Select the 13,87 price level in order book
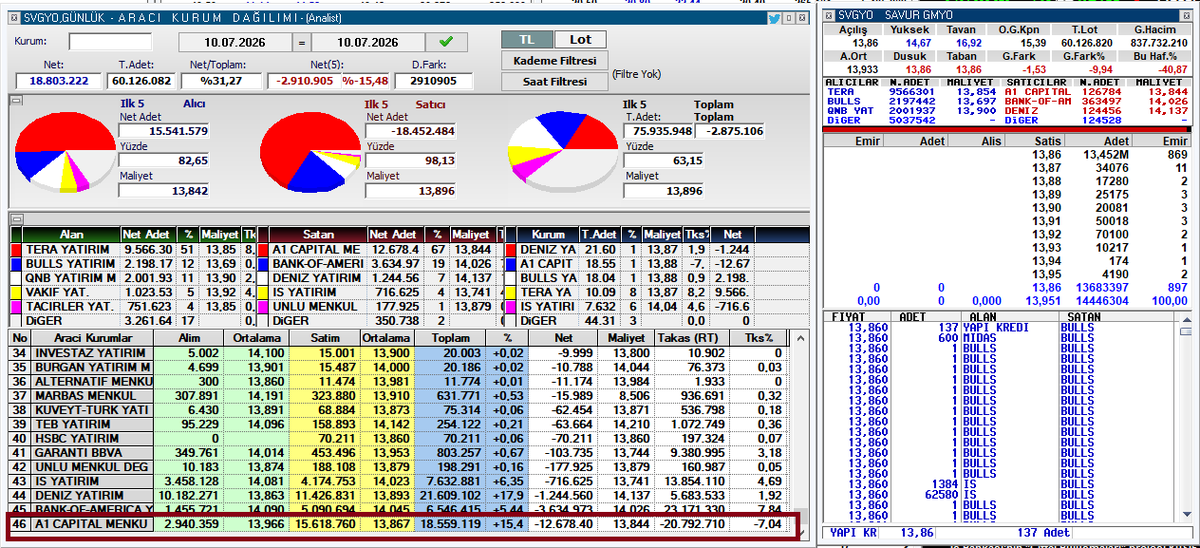1200x548 pixels. click(1007, 168)
